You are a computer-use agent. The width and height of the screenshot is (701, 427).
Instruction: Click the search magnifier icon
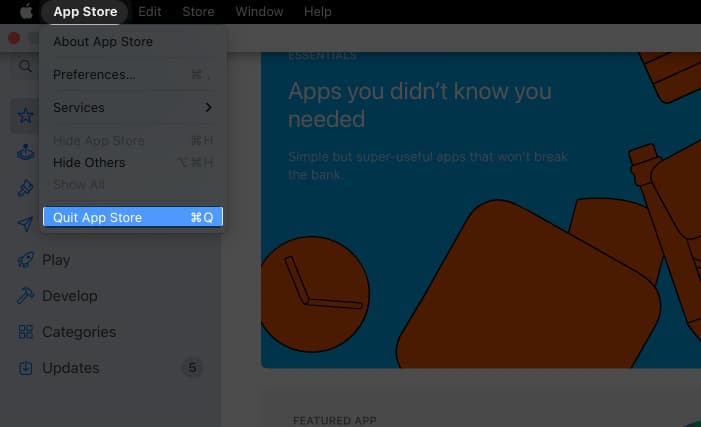[x=25, y=66]
